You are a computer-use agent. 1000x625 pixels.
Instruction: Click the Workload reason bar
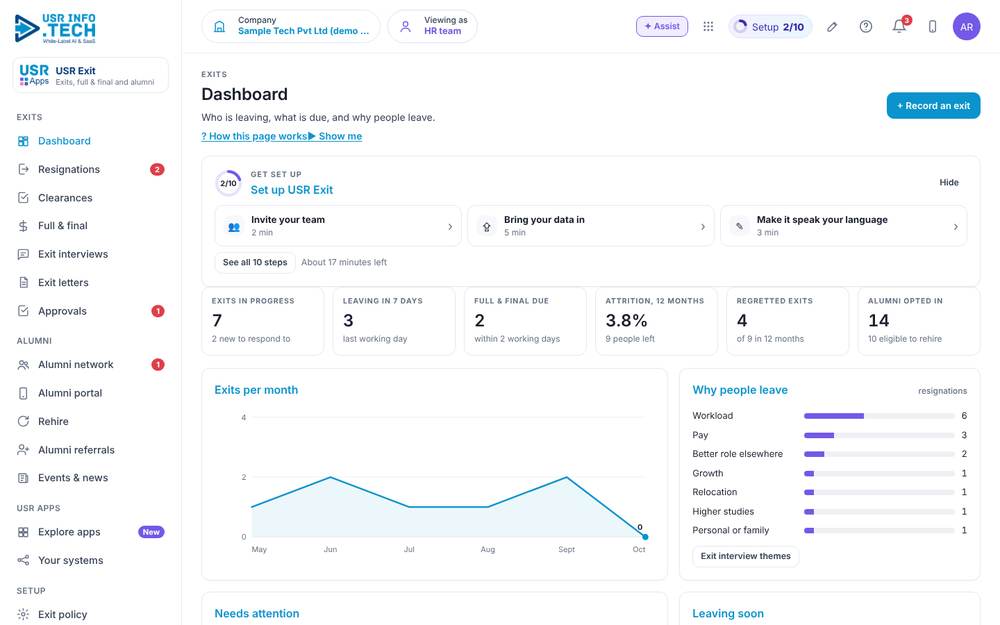879,416
